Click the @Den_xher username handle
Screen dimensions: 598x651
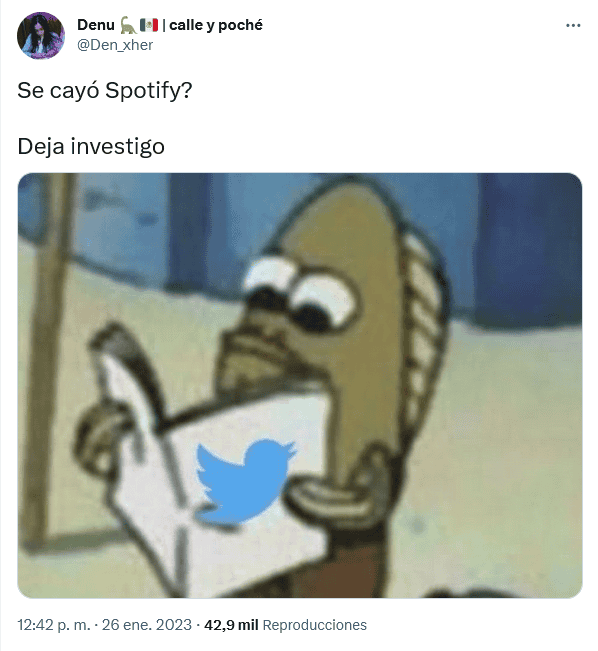click(115, 45)
